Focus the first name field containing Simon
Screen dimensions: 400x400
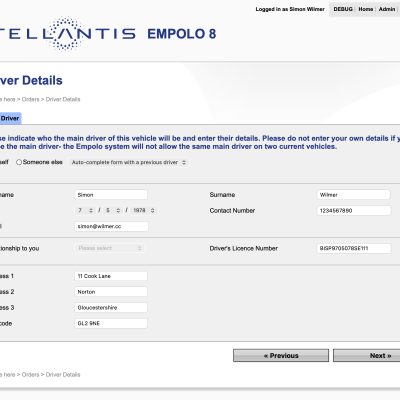click(111, 195)
